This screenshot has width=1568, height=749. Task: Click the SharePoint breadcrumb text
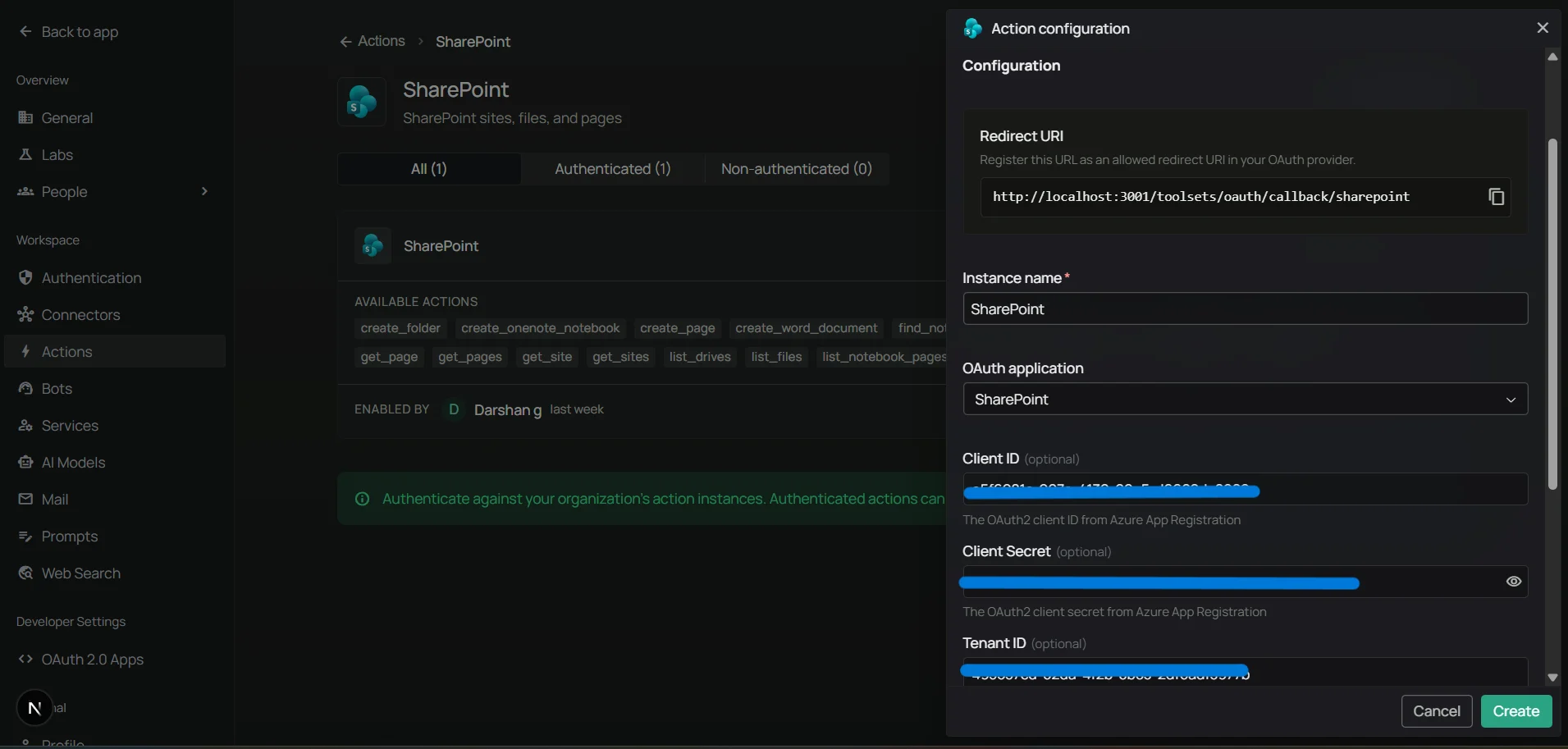click(x=473, y=41)
